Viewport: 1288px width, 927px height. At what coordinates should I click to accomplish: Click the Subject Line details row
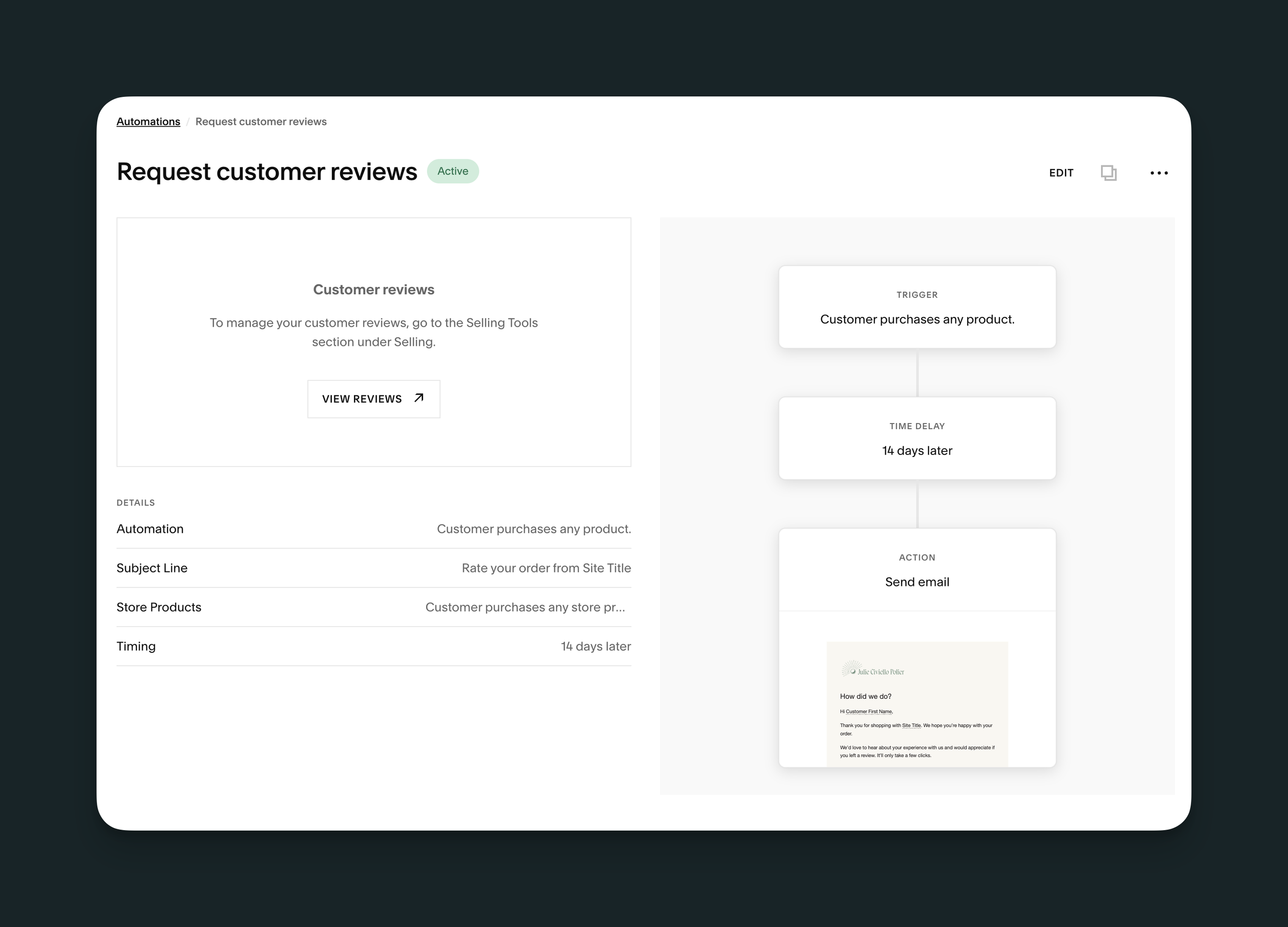point(373,568)
